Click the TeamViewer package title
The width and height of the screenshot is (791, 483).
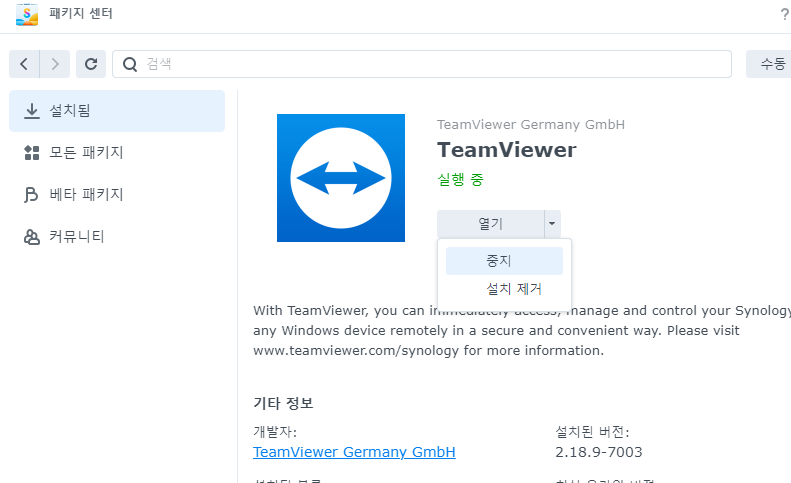pos(506,150)
